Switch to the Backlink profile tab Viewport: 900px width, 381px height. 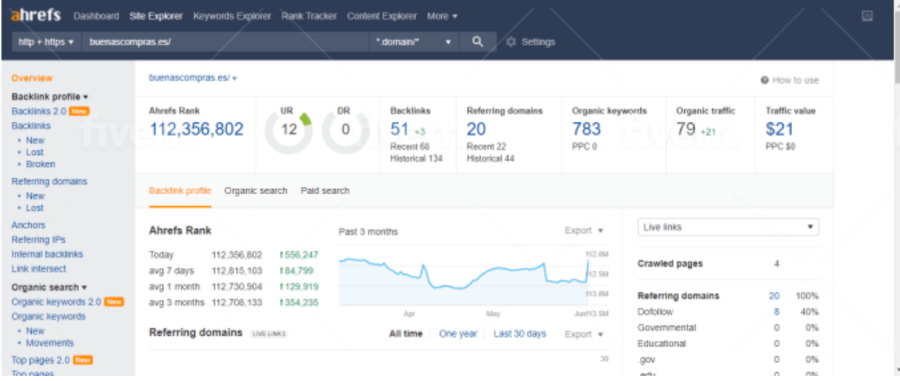180,190
